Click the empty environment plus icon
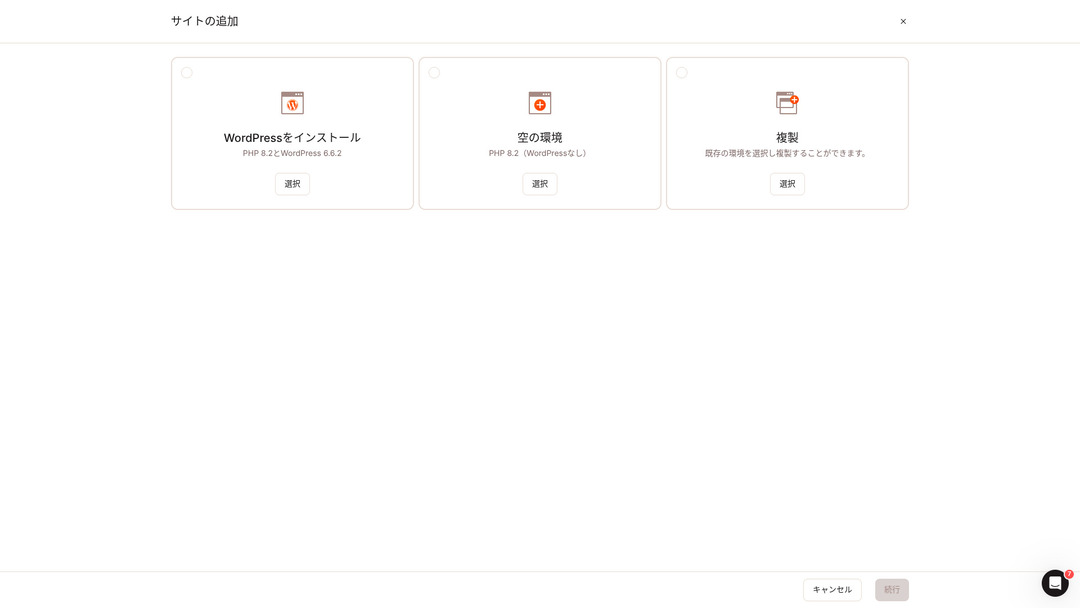 point(539,103)
